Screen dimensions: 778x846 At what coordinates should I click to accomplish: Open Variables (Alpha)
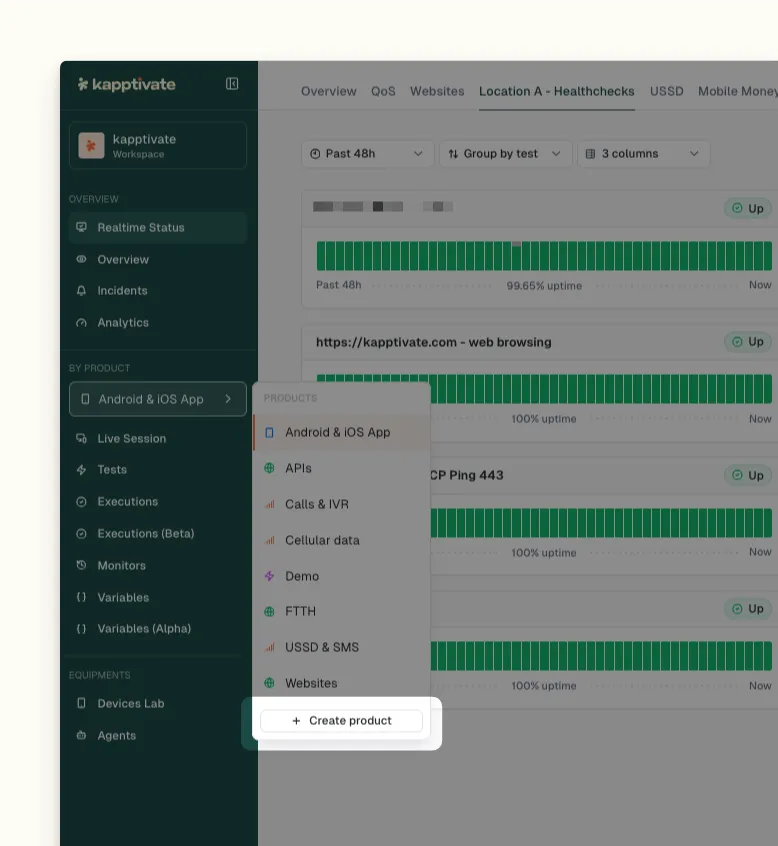158,629
